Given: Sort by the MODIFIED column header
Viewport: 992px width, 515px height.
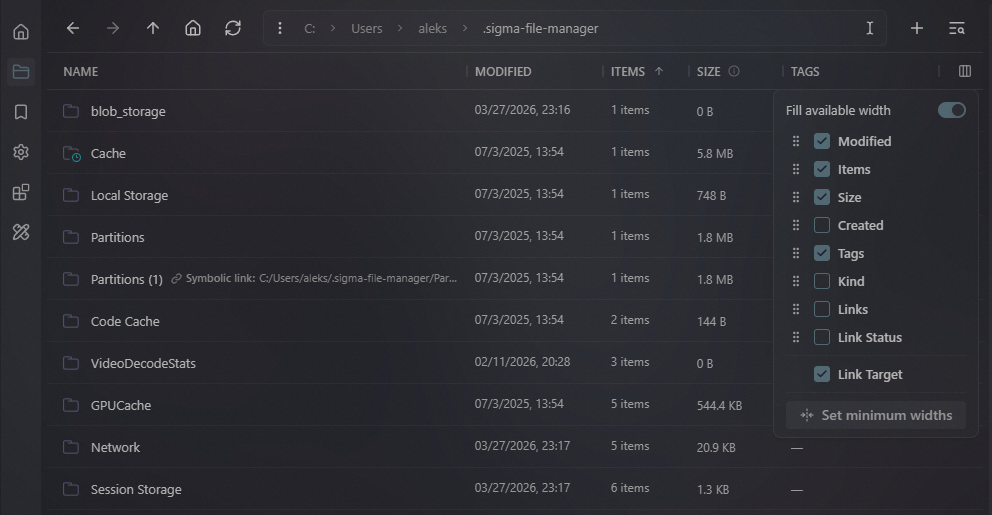Looking at the screenshot, I should pyautogui.click(x=503, y=71).
